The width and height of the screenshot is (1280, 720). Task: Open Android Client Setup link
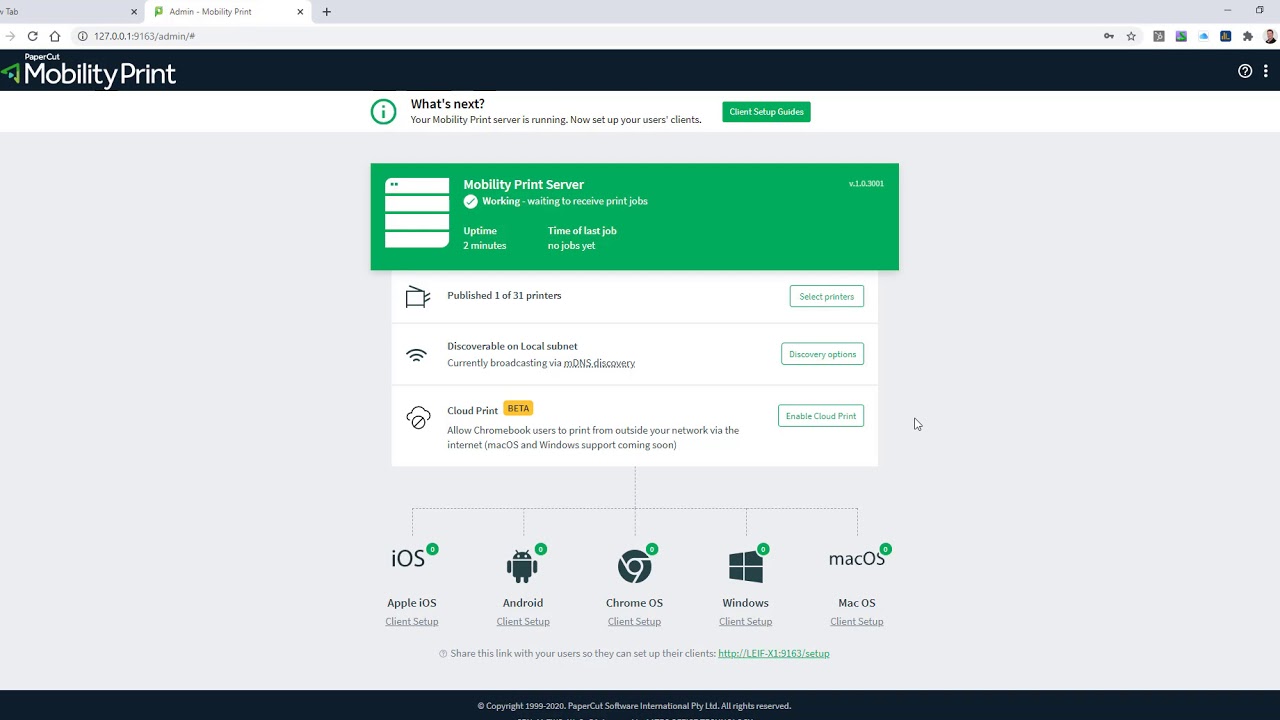click(523, 622)
